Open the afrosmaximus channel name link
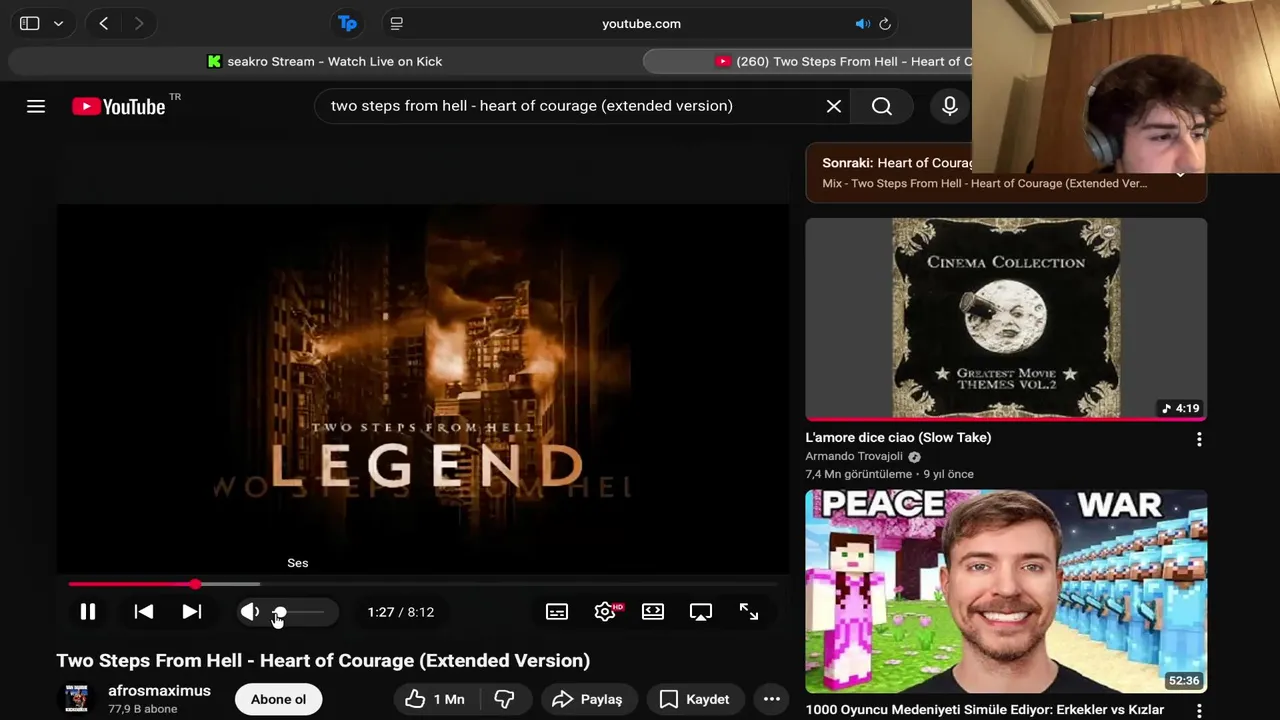Image resolution: width=1280 pixels, height=720 pixels. click(159, 691)
